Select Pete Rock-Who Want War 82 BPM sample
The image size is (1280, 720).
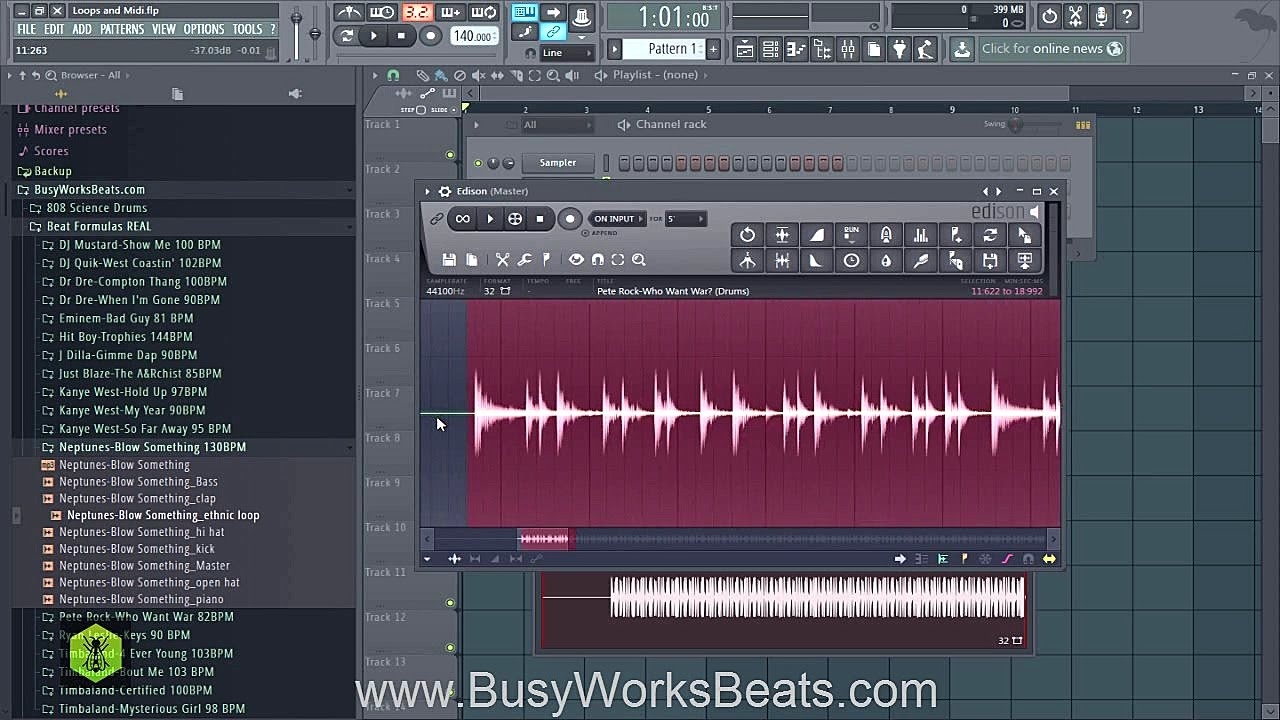(146, 617)
